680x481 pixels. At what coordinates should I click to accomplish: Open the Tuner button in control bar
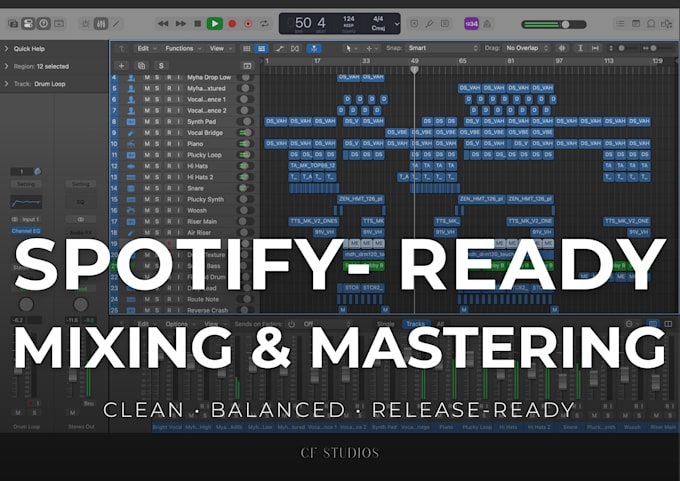[x=429, y=23]
